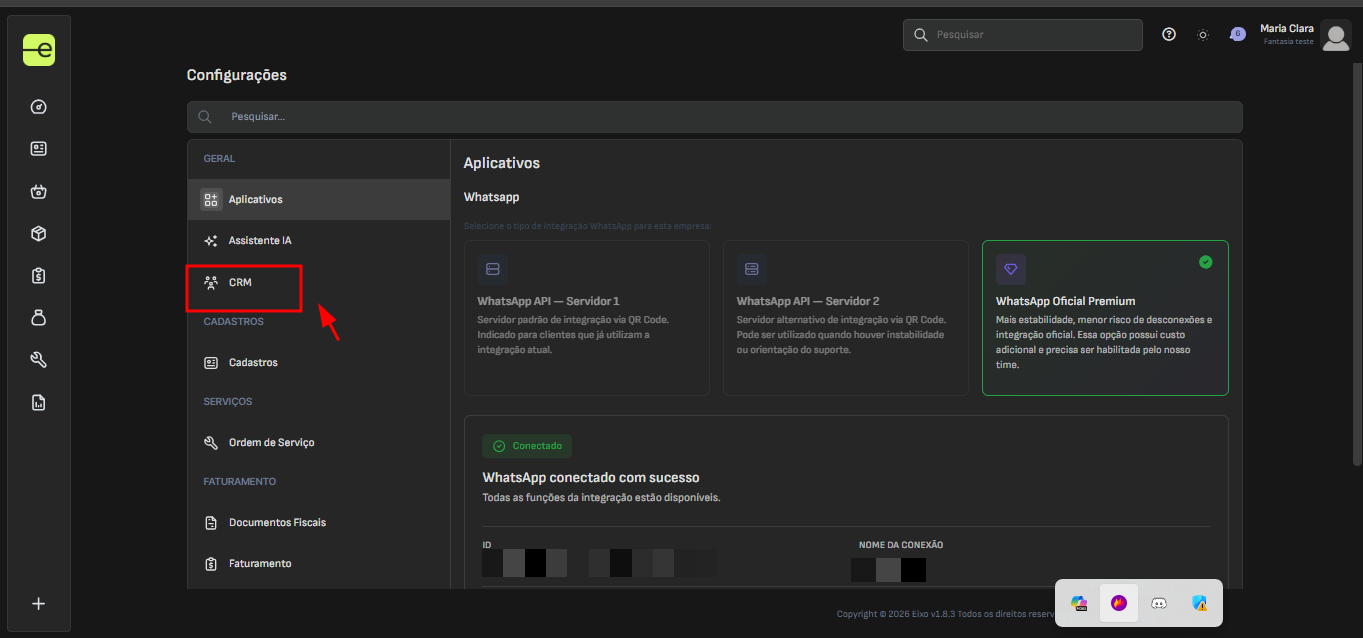Open CRM settings
The height and width of the screenshot is (638, 1363).
click(x=319, y=283)
